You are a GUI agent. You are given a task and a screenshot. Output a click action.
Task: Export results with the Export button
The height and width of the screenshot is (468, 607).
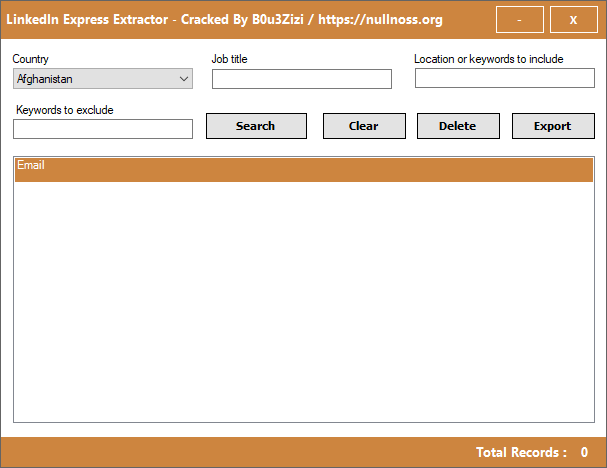point(553,126)
